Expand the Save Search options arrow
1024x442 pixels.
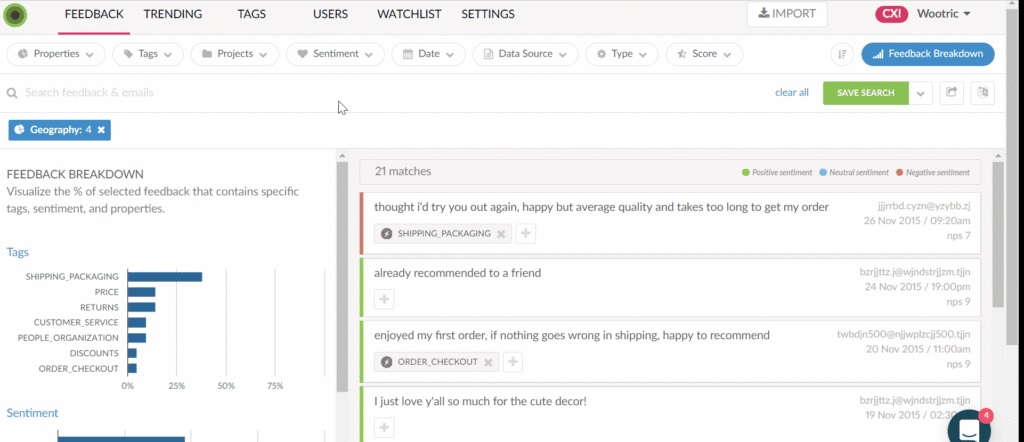pyautogui.click(x=920, y=93)
